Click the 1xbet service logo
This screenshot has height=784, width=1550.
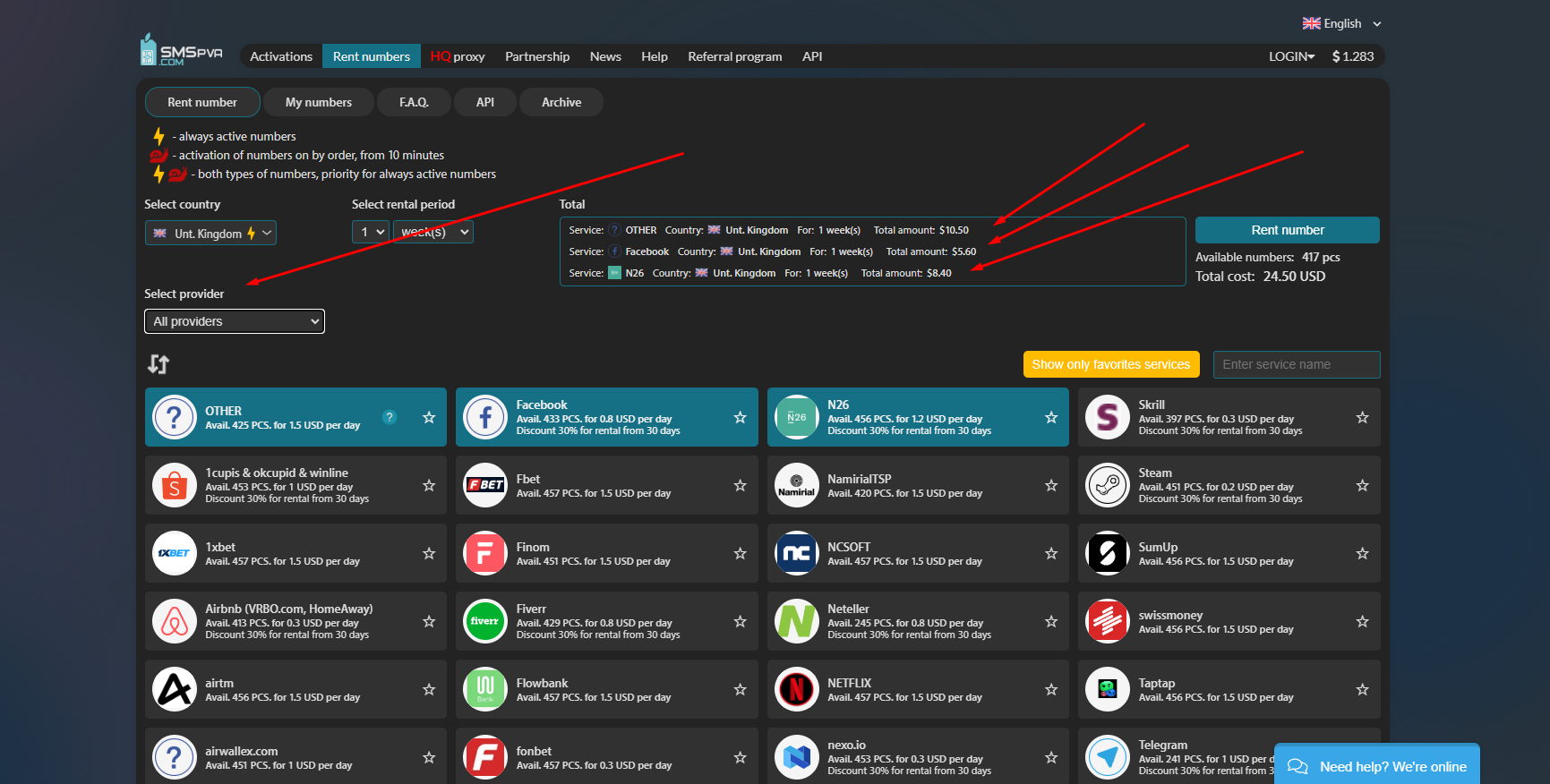(175, 553)
